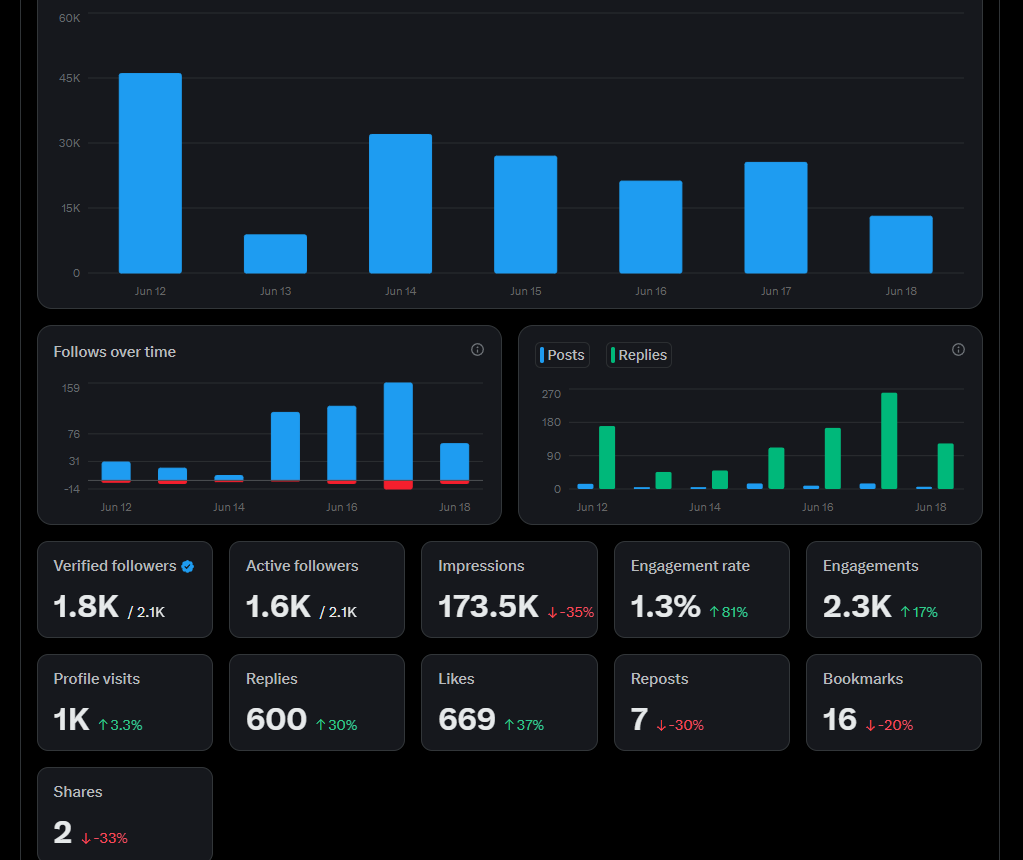Select the Impressions metric card
The width and height of the screenshot is (1023, 860).
(510, 589)
